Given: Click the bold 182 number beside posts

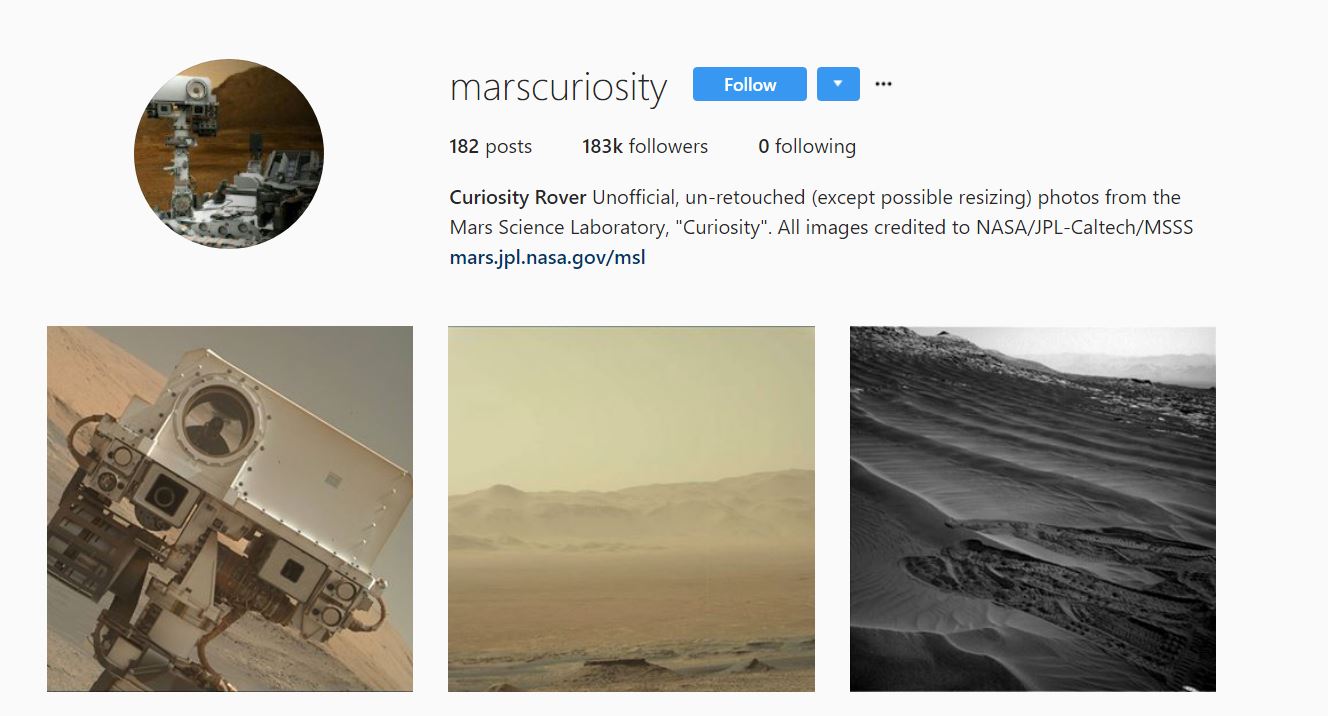Looking at the screenshot, I should coord(464,146).
